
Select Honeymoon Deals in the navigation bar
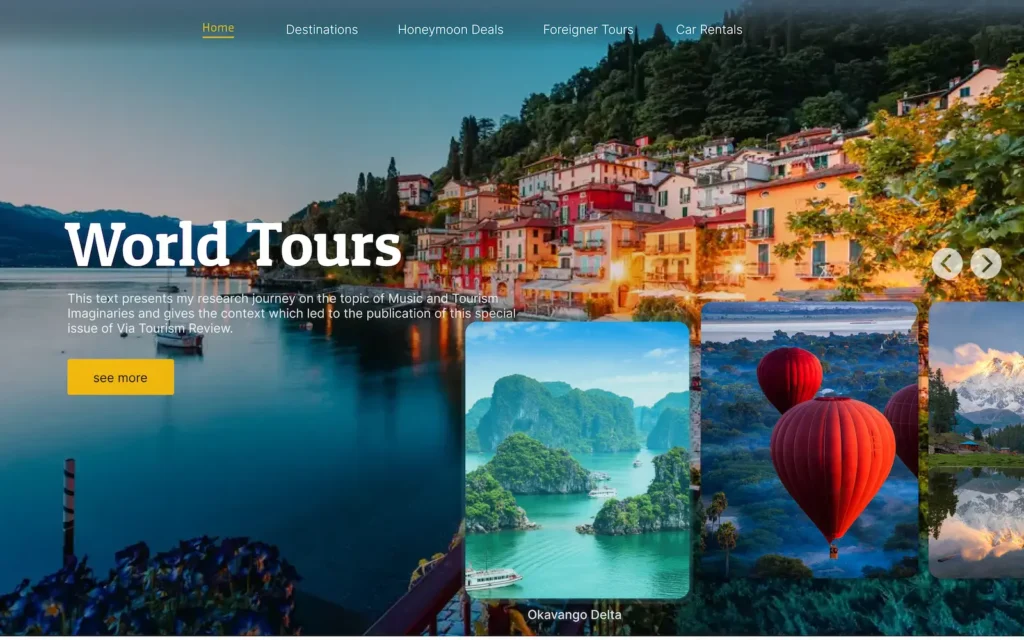click(451, 29)
